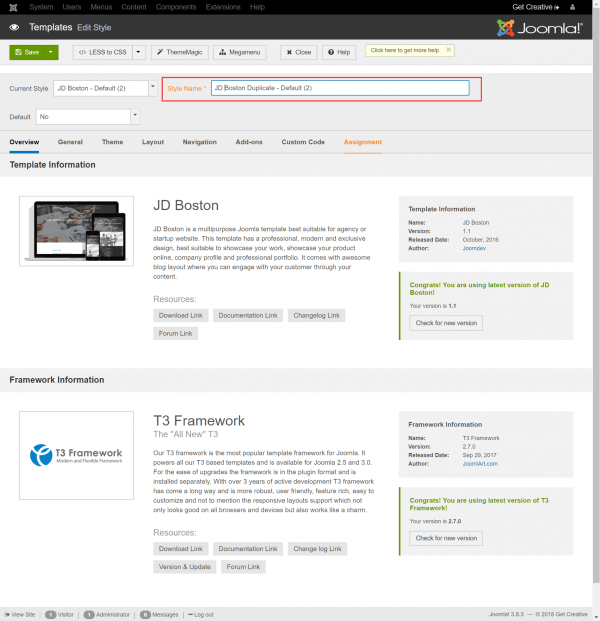Open the Menus menu
The image size is (600, 621).
point(101,7)
